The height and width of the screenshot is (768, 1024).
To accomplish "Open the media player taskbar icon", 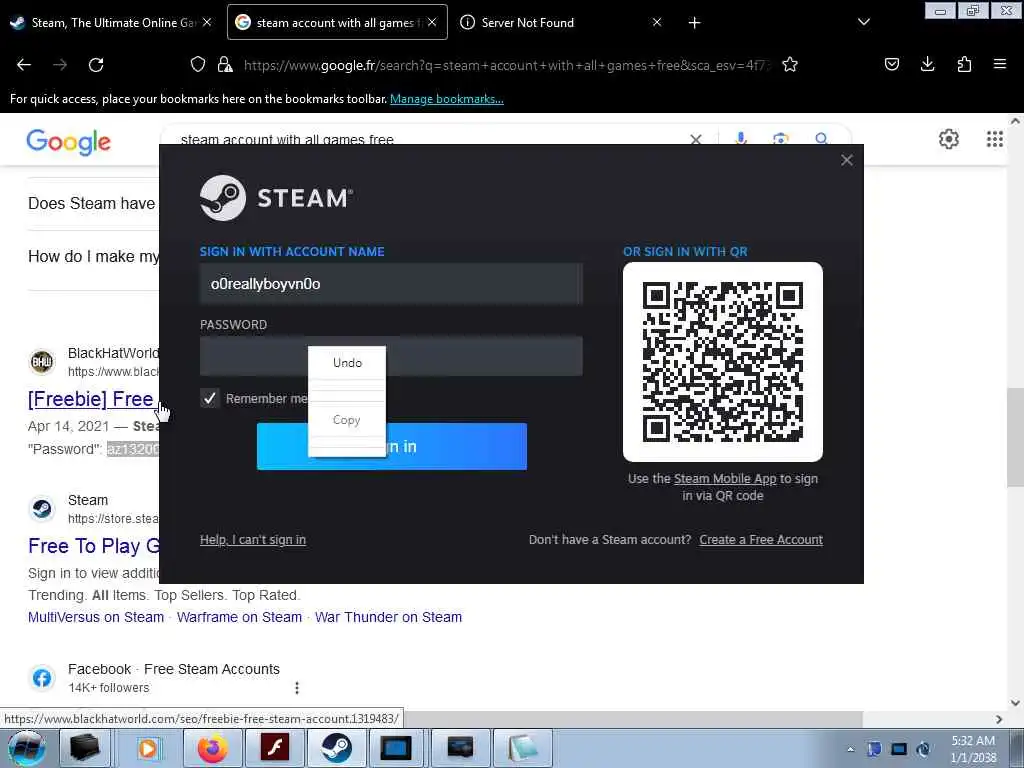I will (149, 748).
